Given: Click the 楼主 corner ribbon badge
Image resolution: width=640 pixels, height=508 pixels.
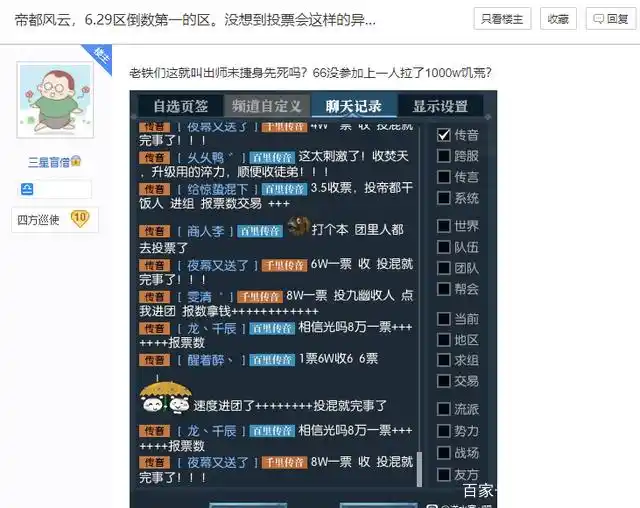Looking at the screenshot, I should (100, 56).
